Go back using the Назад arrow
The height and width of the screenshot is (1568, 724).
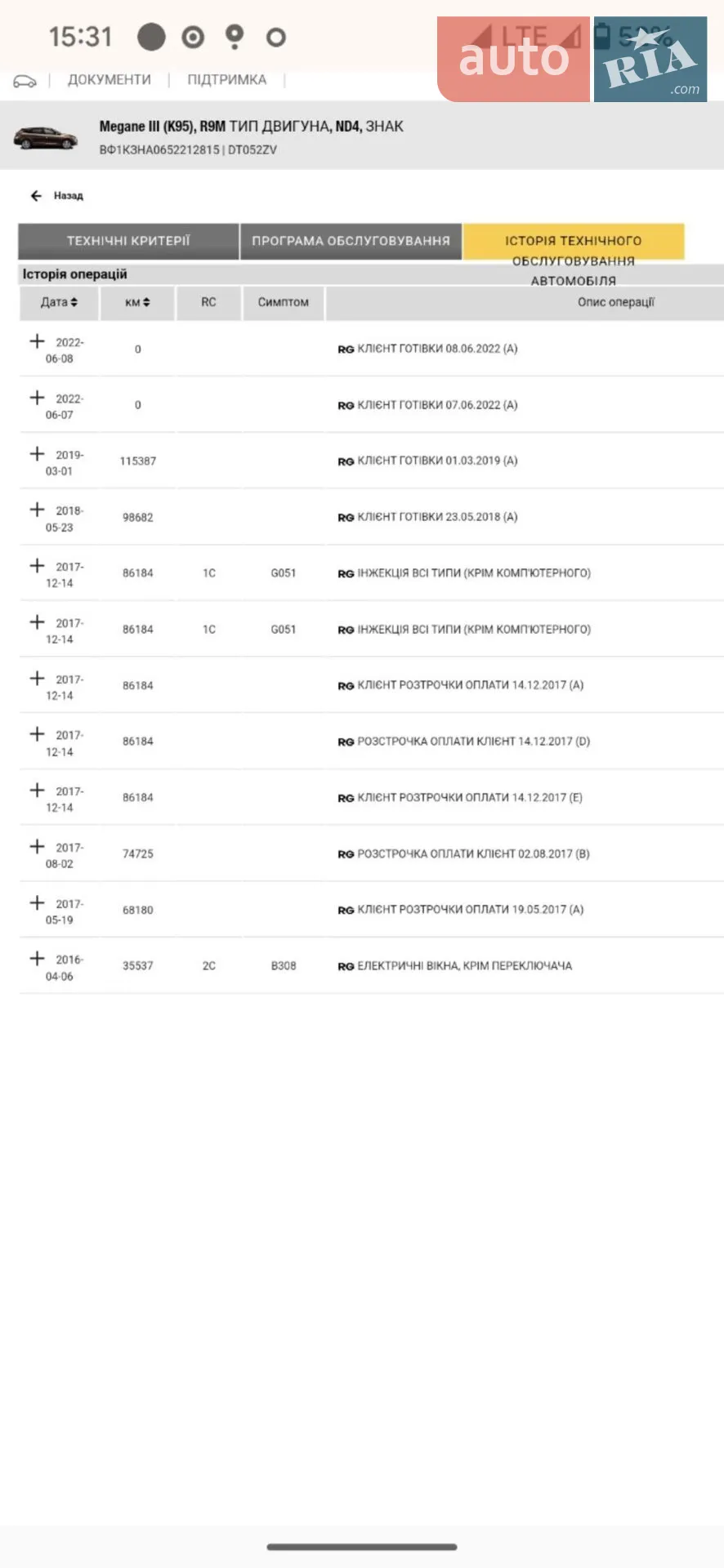(x=36, y=196)
